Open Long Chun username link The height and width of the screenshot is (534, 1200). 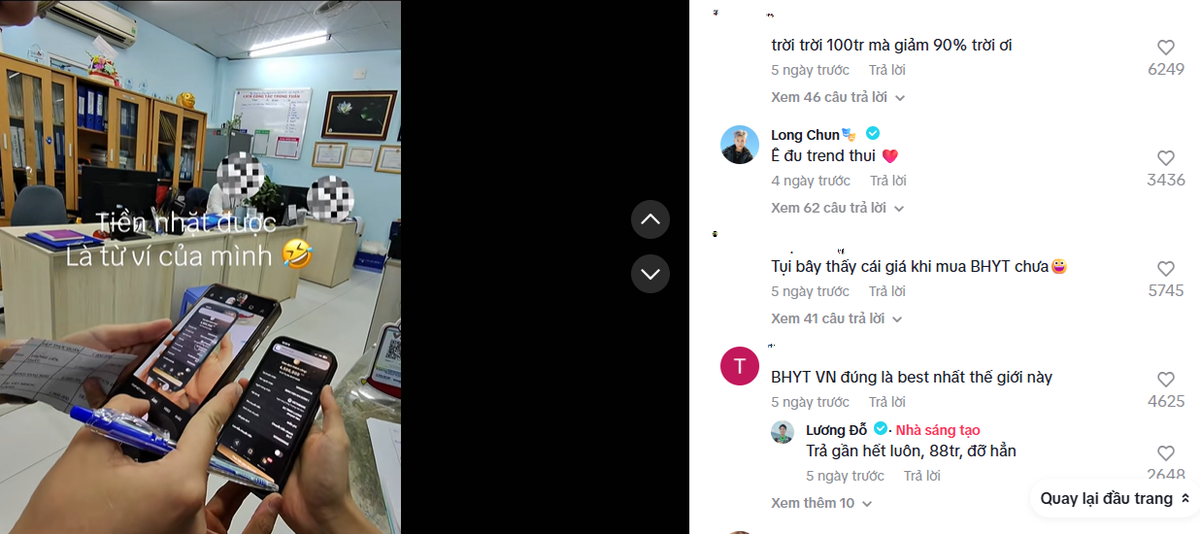(x=805, y=135)
